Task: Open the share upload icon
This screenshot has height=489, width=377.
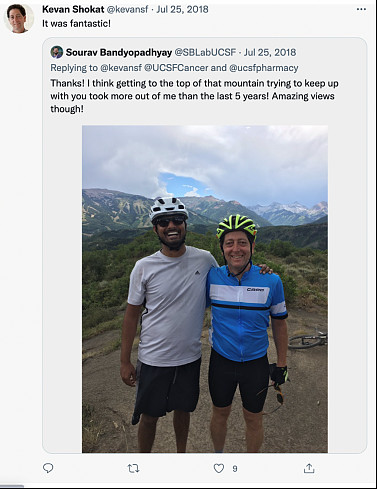Action: (x=309, y=468)
